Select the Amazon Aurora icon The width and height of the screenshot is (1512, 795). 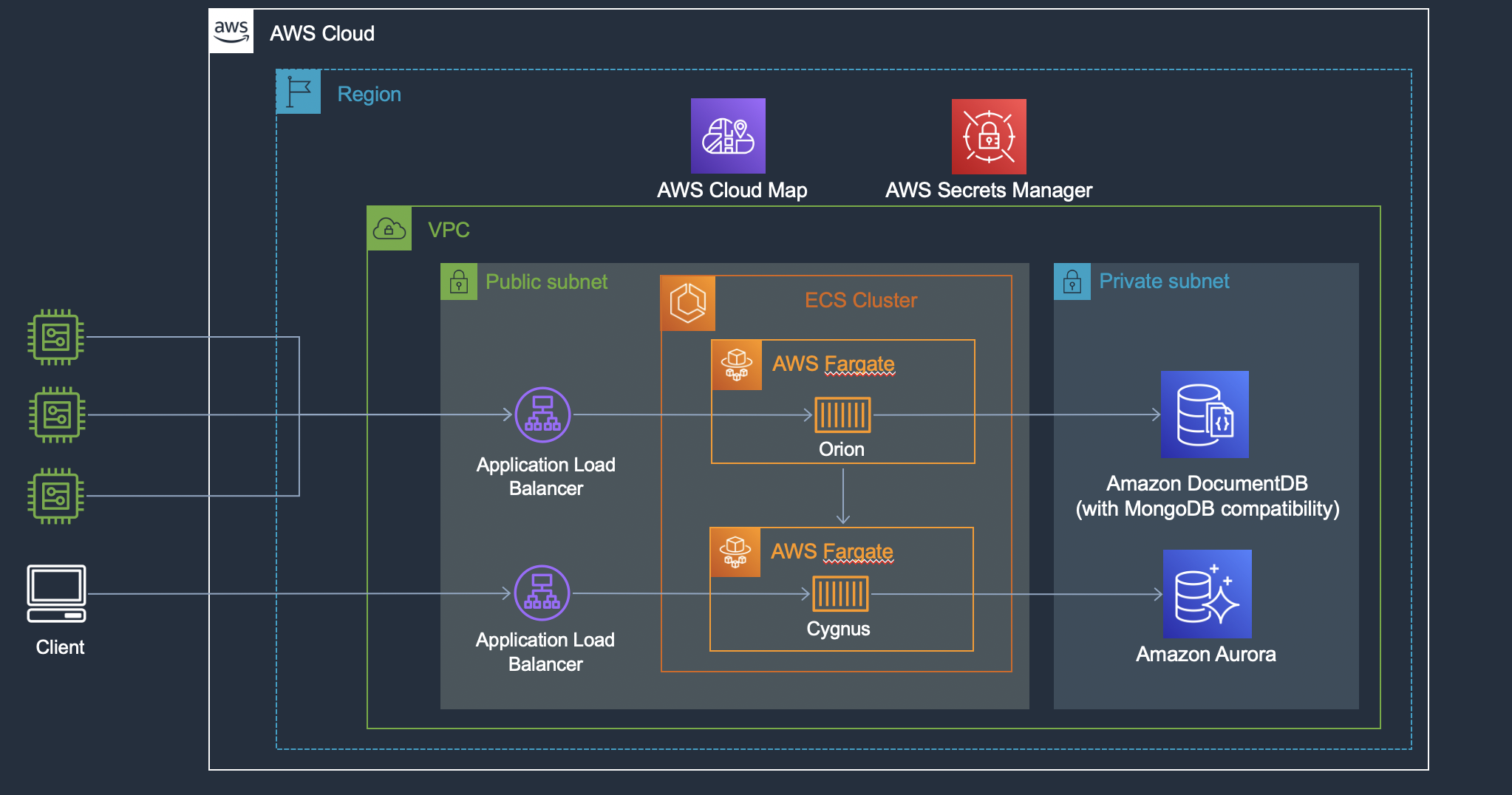(x=1208, y=594)
